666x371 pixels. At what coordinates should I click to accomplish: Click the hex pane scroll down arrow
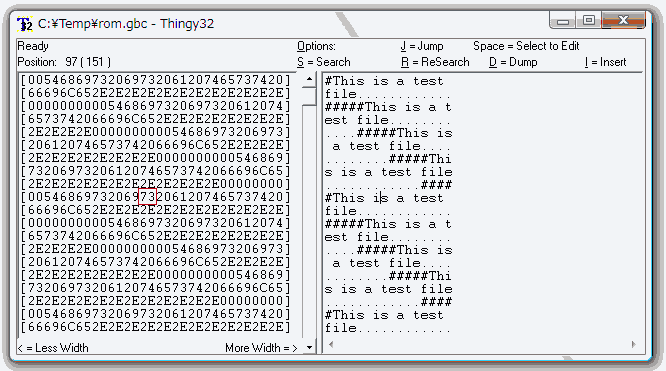(309, 347)
